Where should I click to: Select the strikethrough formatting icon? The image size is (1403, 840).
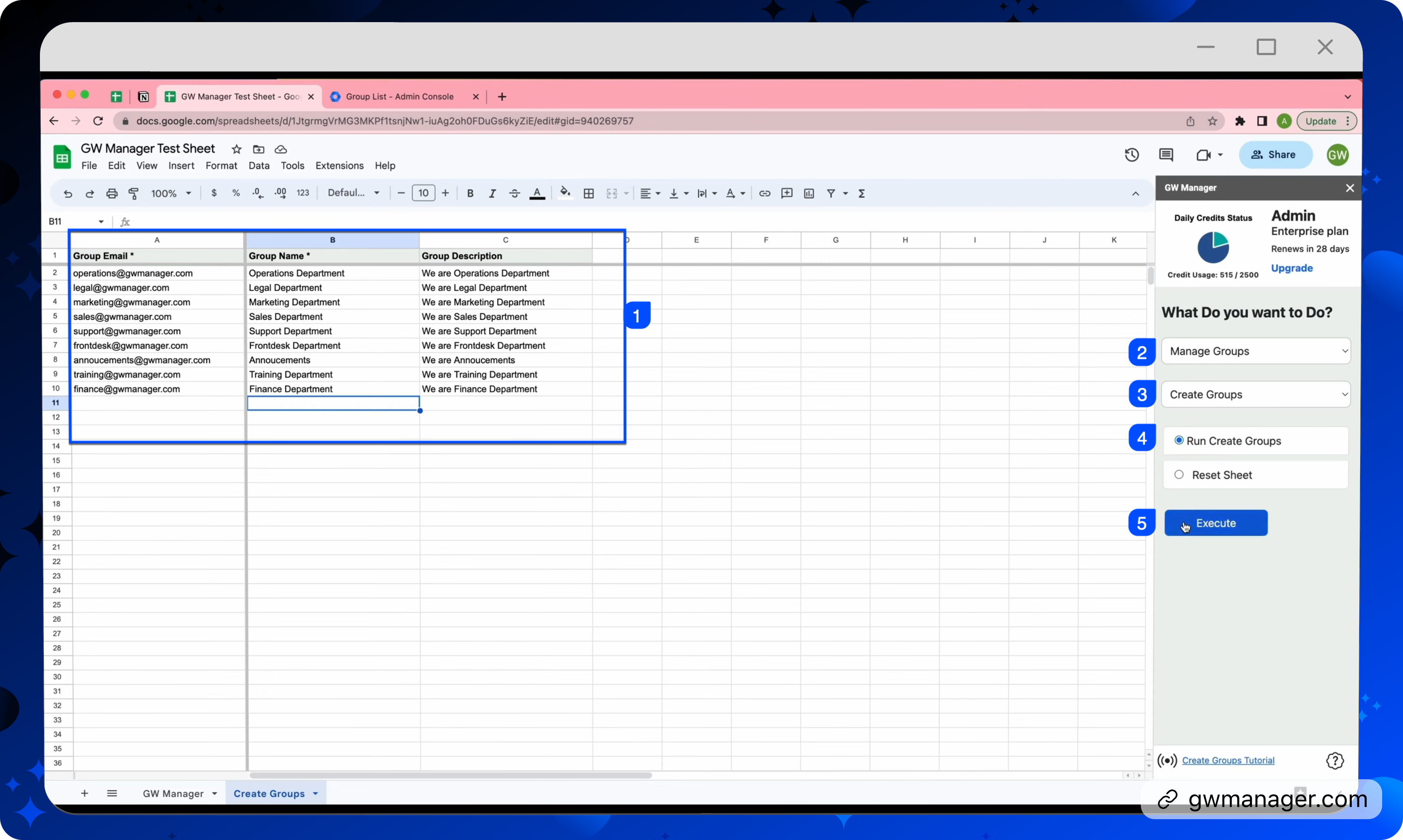(514, 193)
